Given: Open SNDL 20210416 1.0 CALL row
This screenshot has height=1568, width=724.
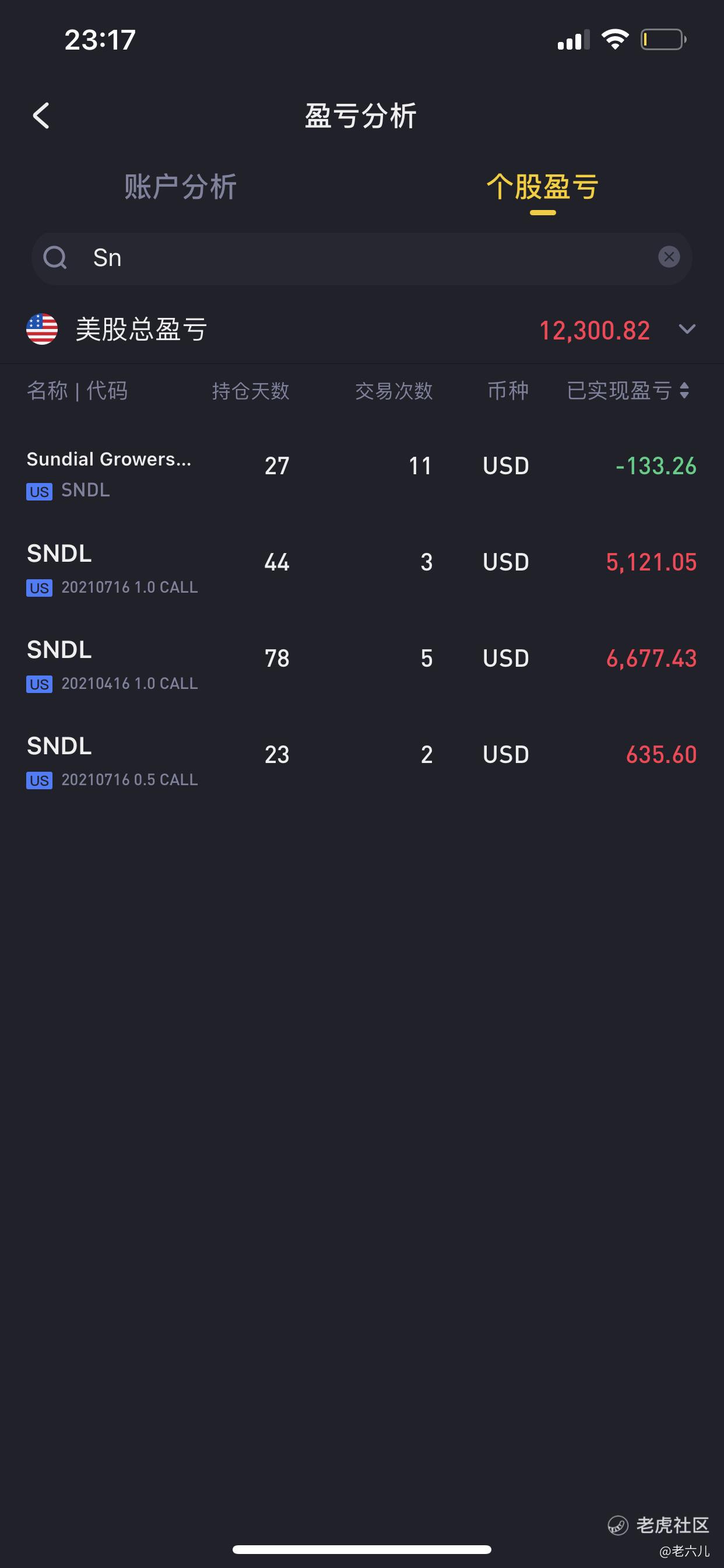Looking at the screenshot, I should click(361, 666).
